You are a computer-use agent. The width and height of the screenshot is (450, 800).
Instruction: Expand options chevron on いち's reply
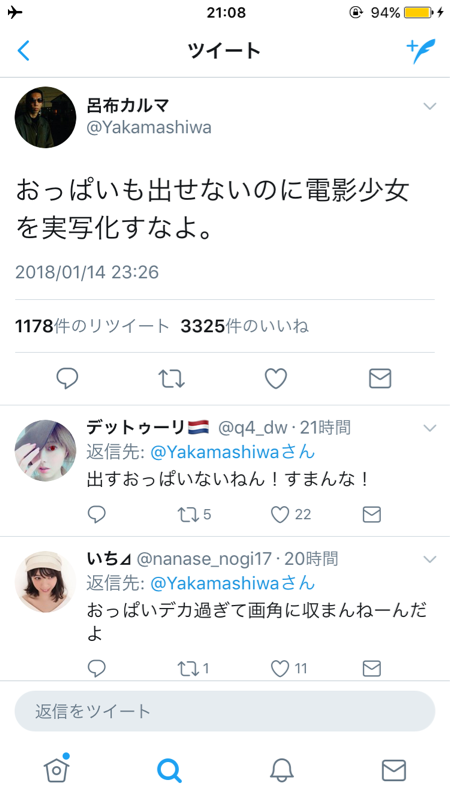click(x=430, y=560)
